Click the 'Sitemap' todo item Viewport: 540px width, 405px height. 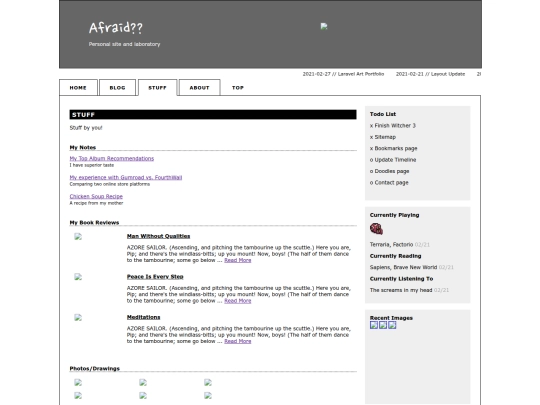383,137
